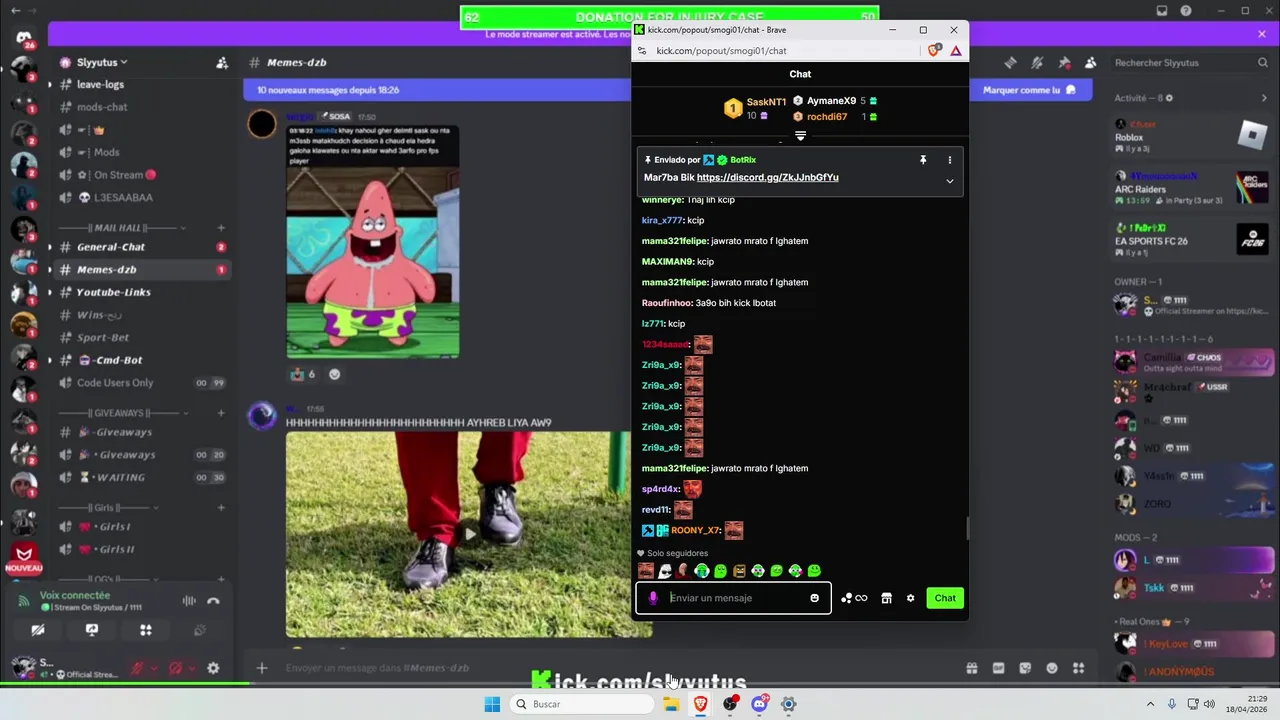
Task: Unpin the BotRix pinned message
Action: (923, 160)
